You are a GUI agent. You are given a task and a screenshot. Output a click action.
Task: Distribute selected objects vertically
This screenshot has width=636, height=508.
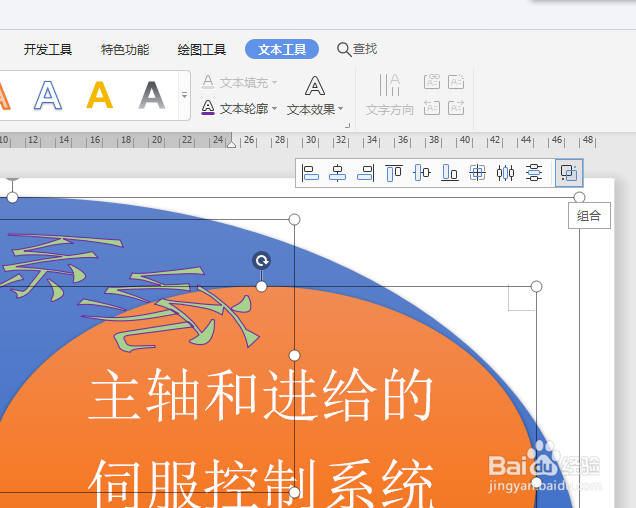click(534, 173)
